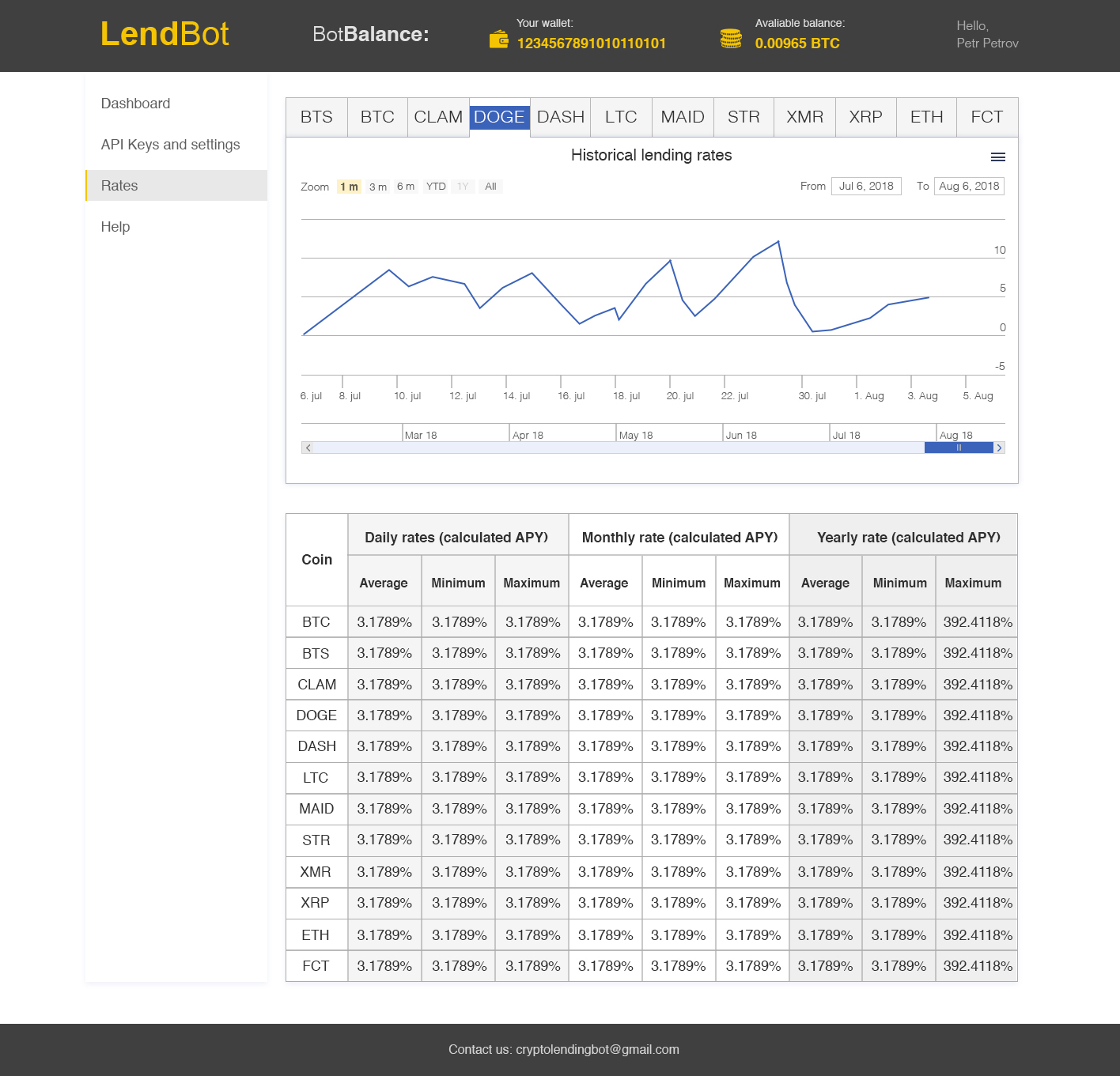Click the right arrow on the chart navigator

(x=999, y=447)
